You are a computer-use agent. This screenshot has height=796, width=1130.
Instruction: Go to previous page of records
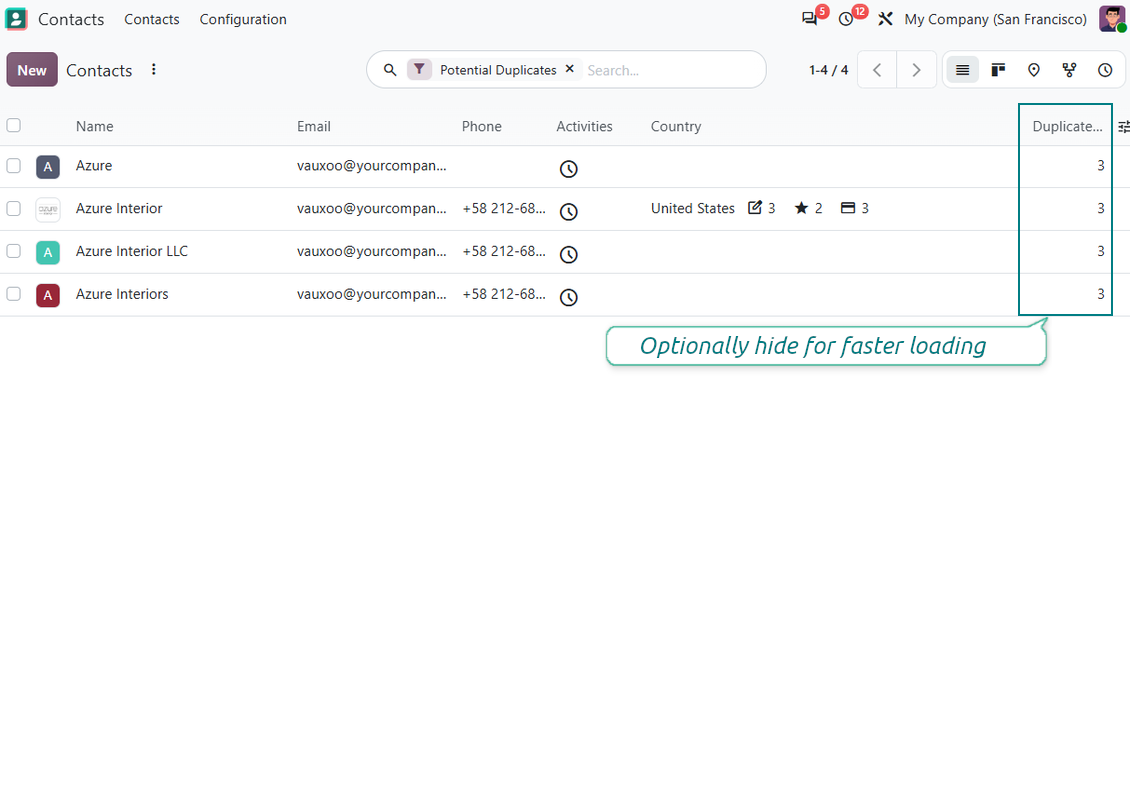click(x=877, y=70)
